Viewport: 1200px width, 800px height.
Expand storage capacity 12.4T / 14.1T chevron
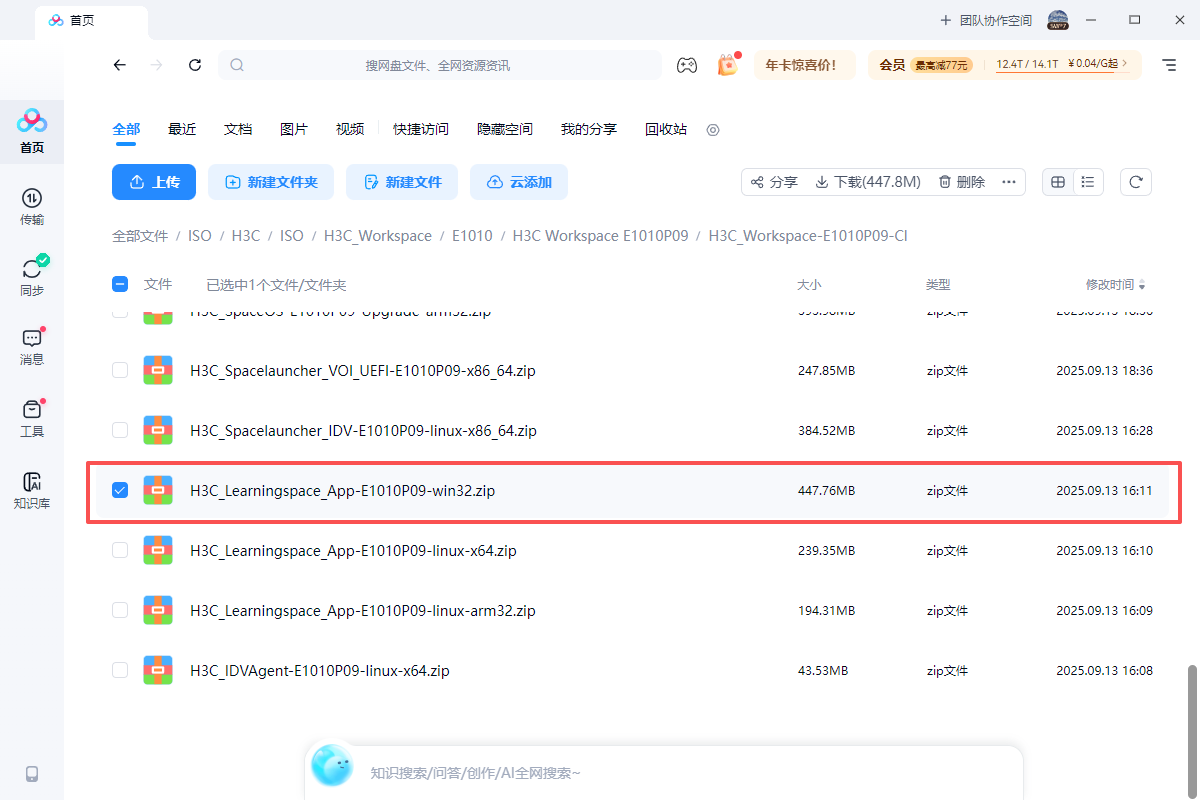(1125, 64)
